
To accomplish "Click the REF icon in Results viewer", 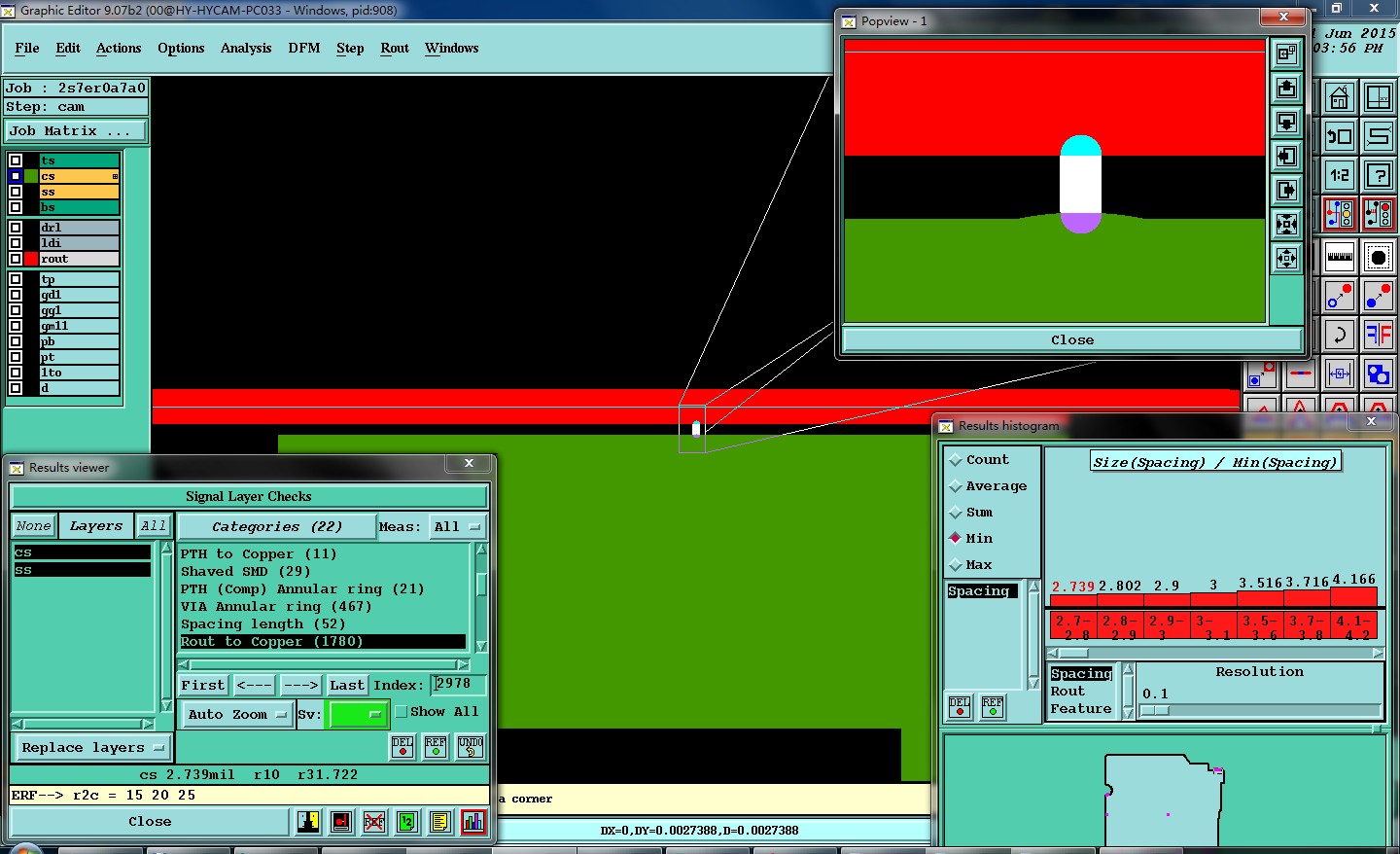I will 436,747.
